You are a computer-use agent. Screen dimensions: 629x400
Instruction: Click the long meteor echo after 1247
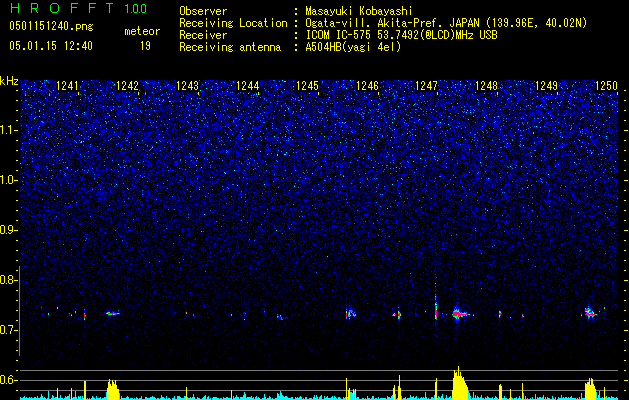(461, 314)
